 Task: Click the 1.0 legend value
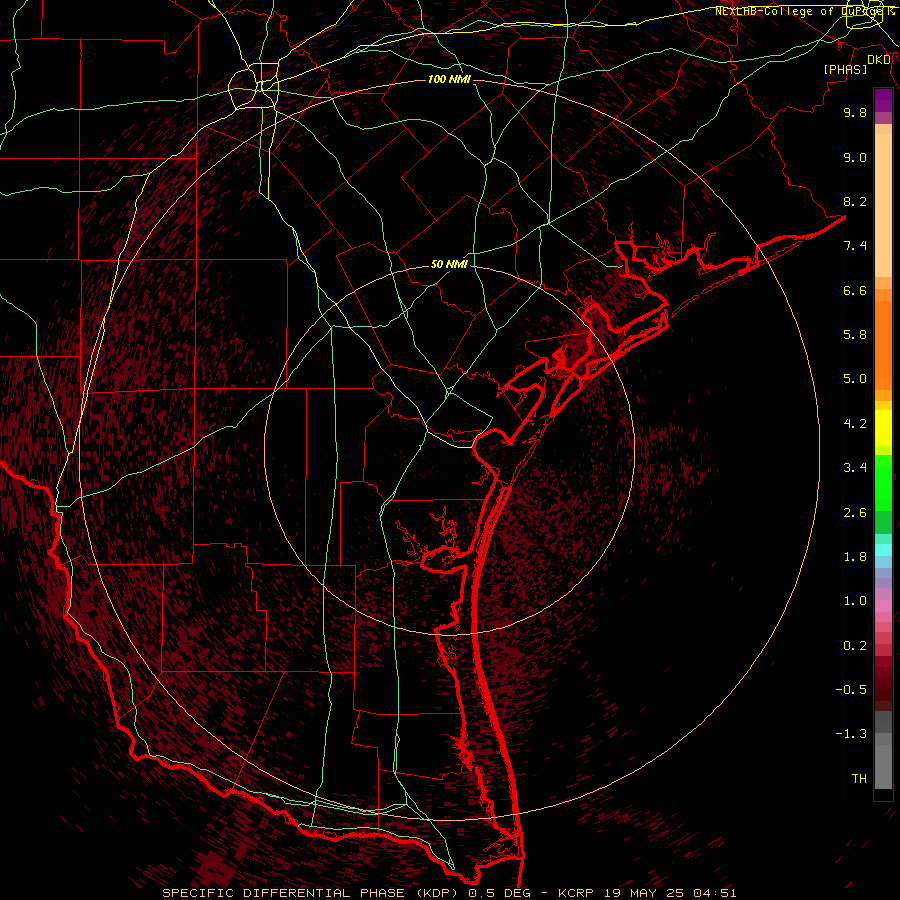(x=855, y=601)
